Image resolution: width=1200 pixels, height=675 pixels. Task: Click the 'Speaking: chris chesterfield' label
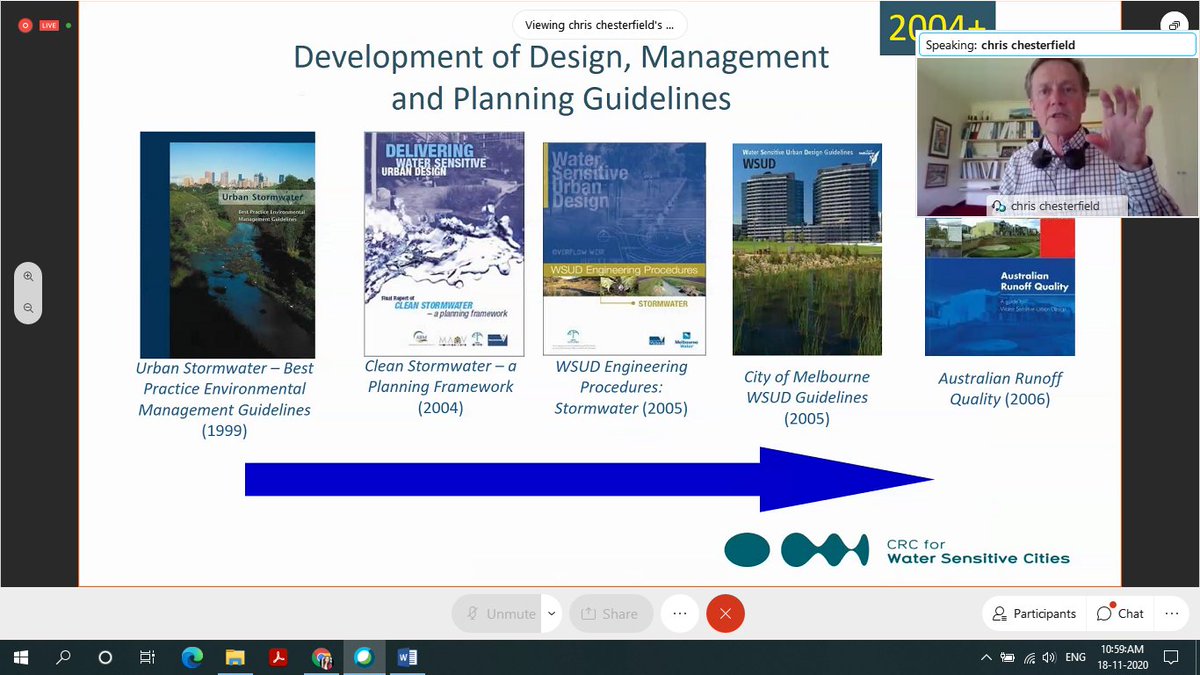coord(1057,45)
